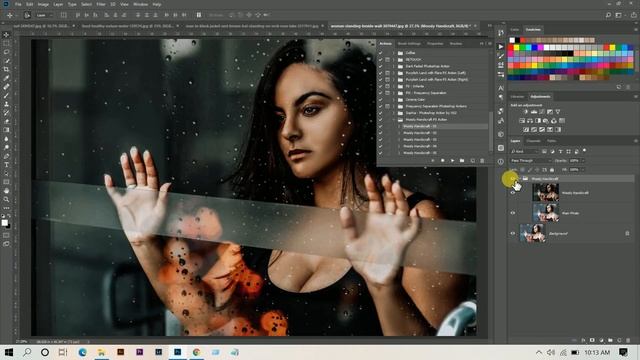Click the Play selection button in Actions panel
The height and width of the screenshot is (360, 640).
[x=452, y=161]
